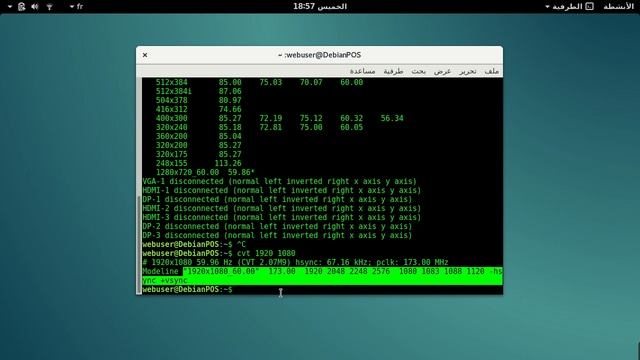640x360 pixels.
Task: Click the الأنشطة Activities button
Action: (x=618, y=6)
